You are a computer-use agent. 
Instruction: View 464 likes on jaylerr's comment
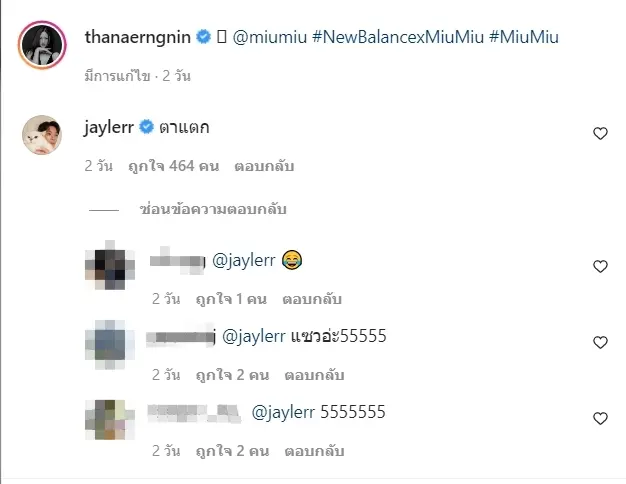pos(173,166)
